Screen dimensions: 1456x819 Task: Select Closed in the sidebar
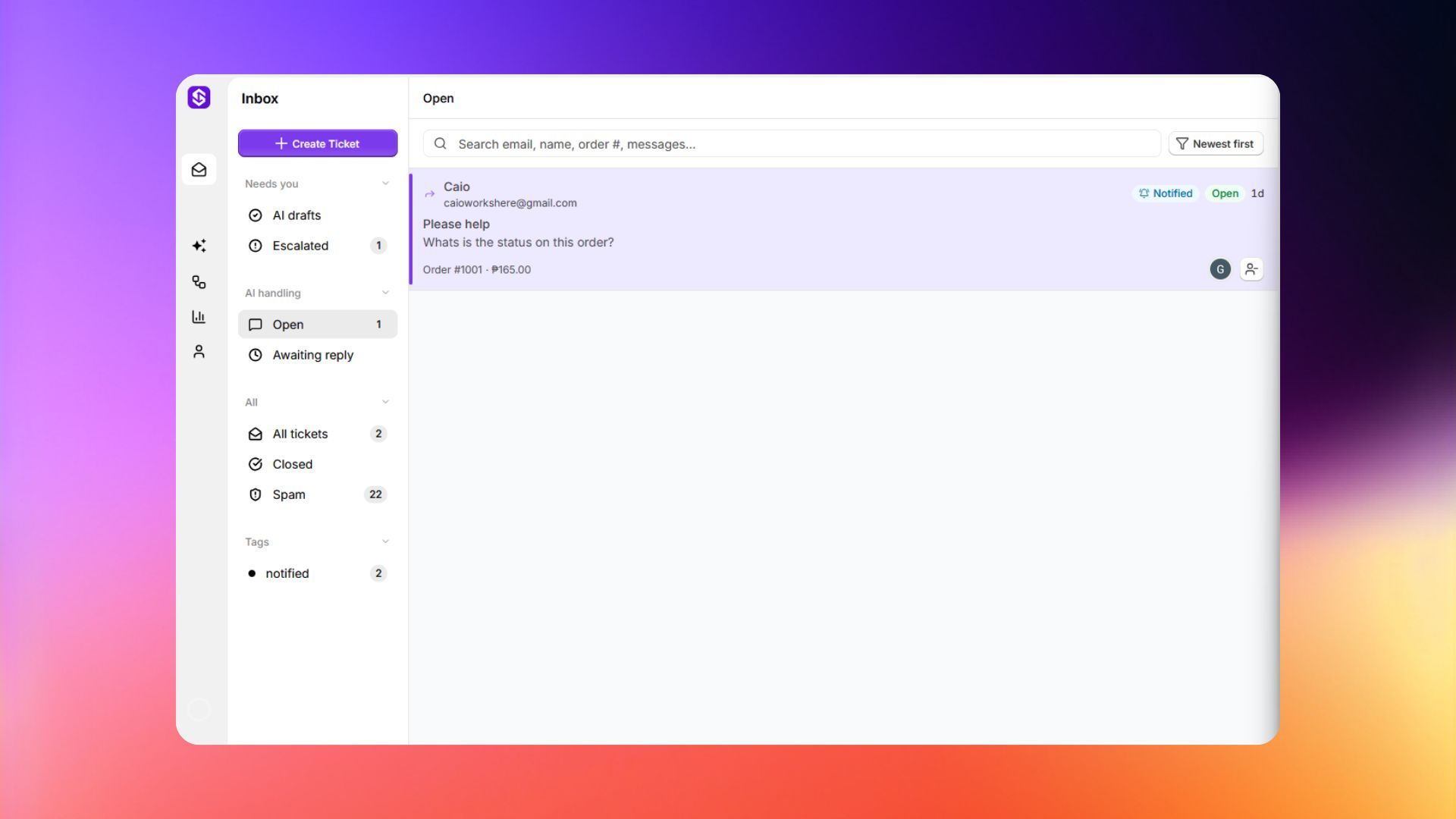[318, 464]
